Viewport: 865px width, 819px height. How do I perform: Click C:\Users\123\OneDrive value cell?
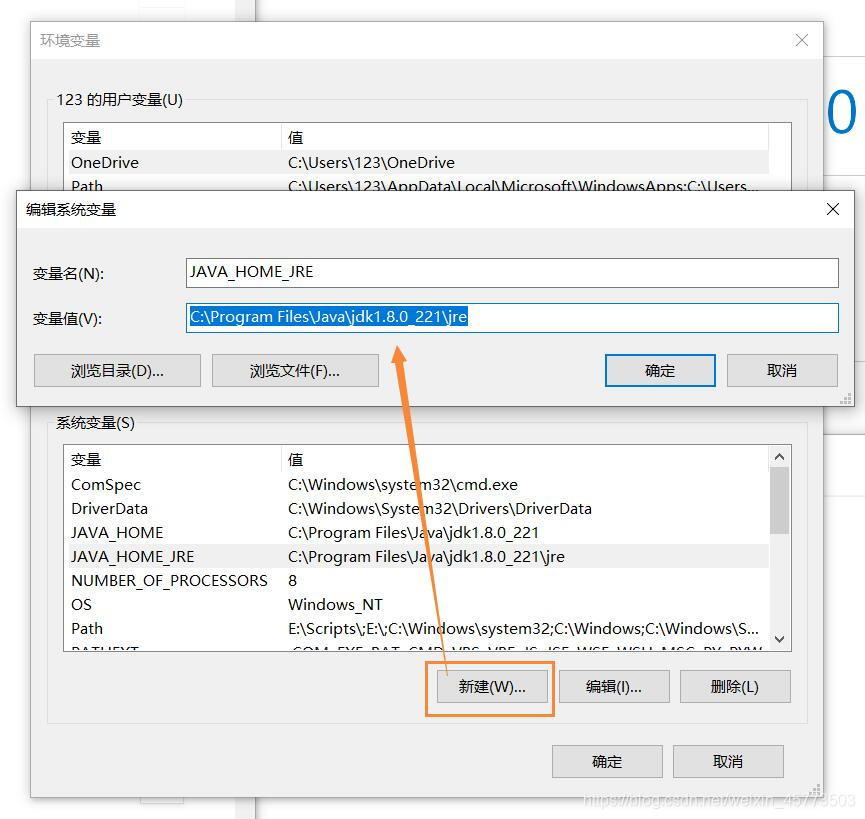pyautogui.click(x=371, y=163)
